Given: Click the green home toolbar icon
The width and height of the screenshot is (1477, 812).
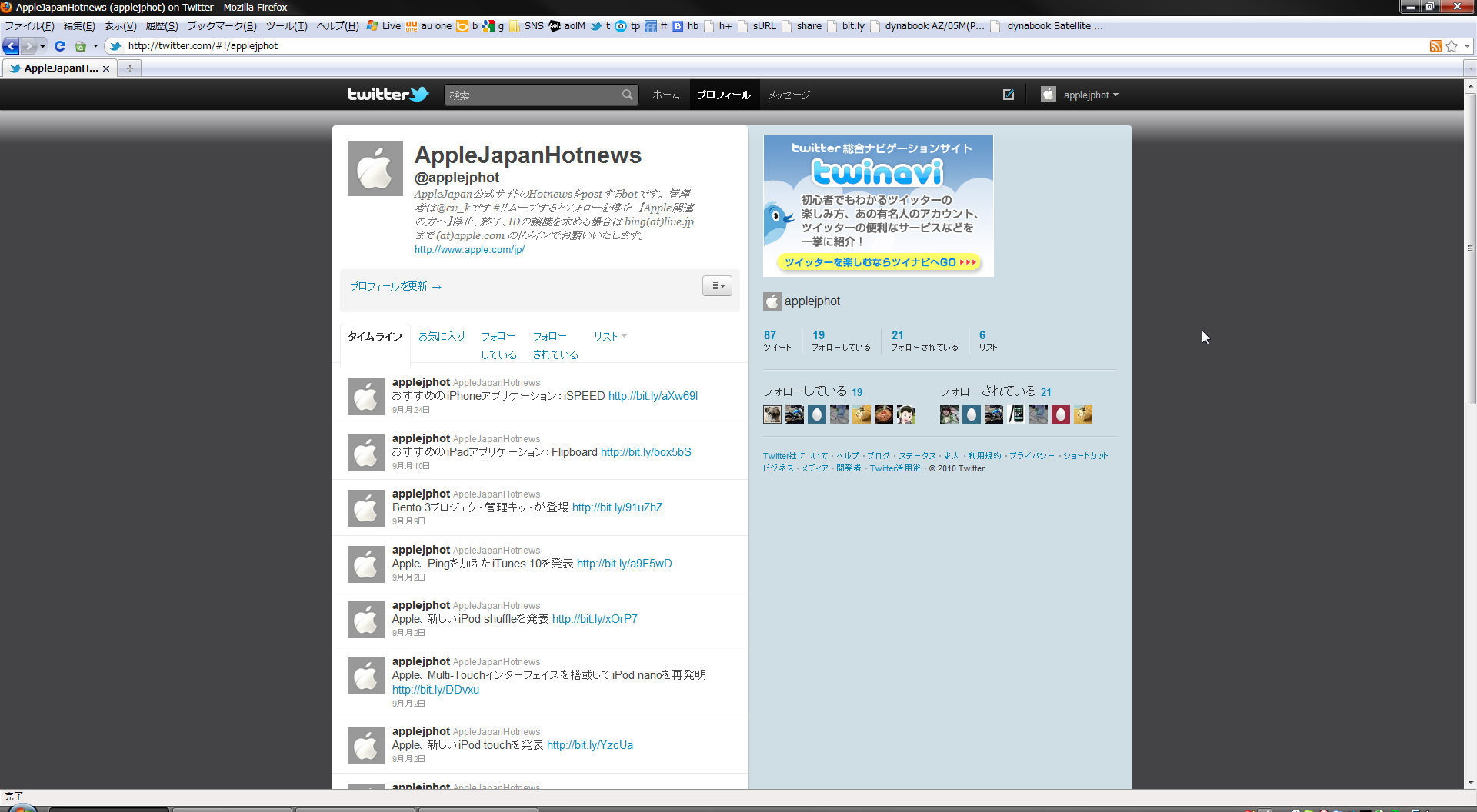Looking at the screenshot, I should coord(80,46).
